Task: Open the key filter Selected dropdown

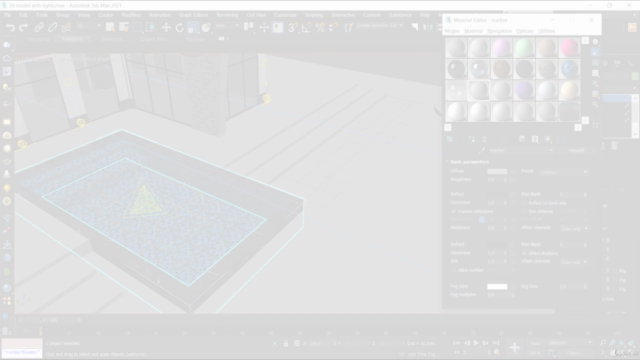Action: tap(569, 343)
